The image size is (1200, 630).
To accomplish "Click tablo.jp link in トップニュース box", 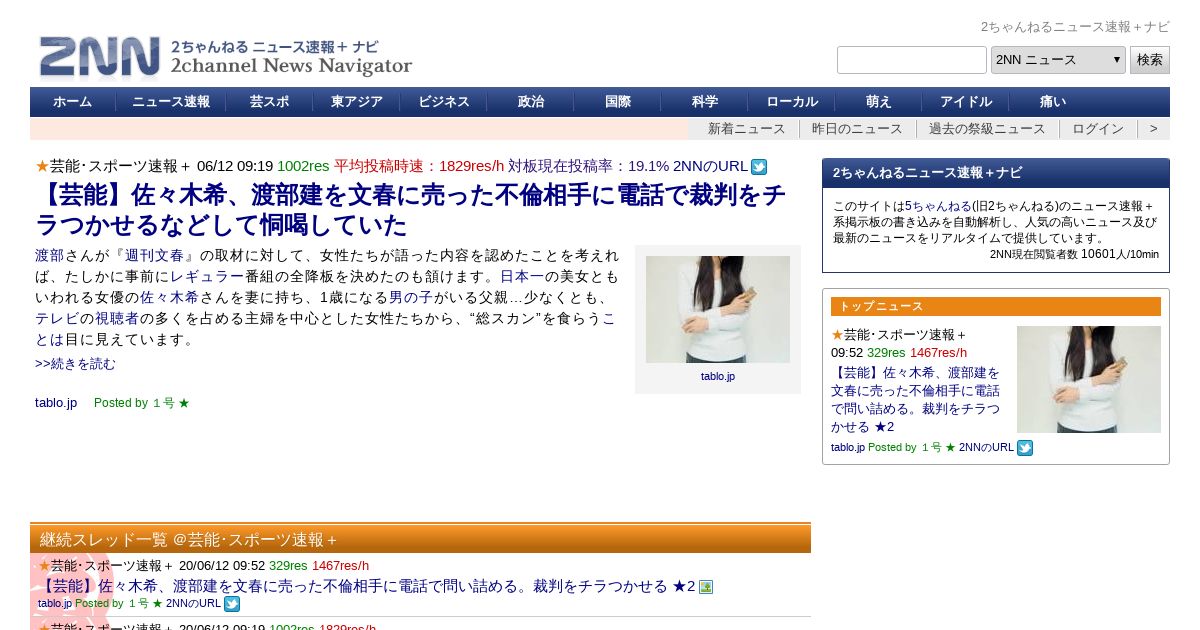I will pos(848,447).
